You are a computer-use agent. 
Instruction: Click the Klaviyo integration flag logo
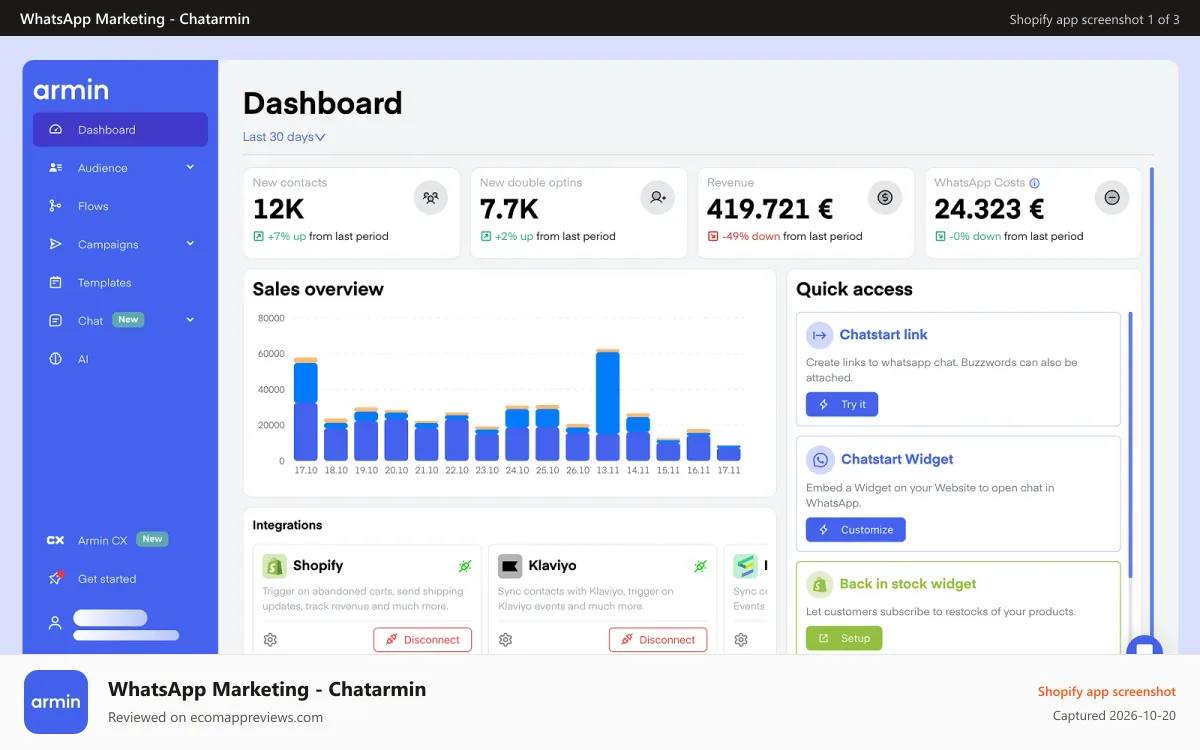click(x=510, y=566)
